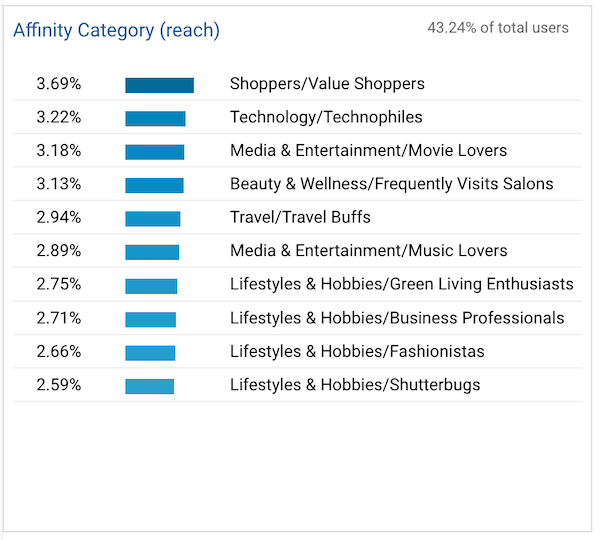Click Lifestyles & Hobbies/Green Living Enthusiasts label
Screen dimensions: 600x540
pyautogui.click(x=401, y=284)
